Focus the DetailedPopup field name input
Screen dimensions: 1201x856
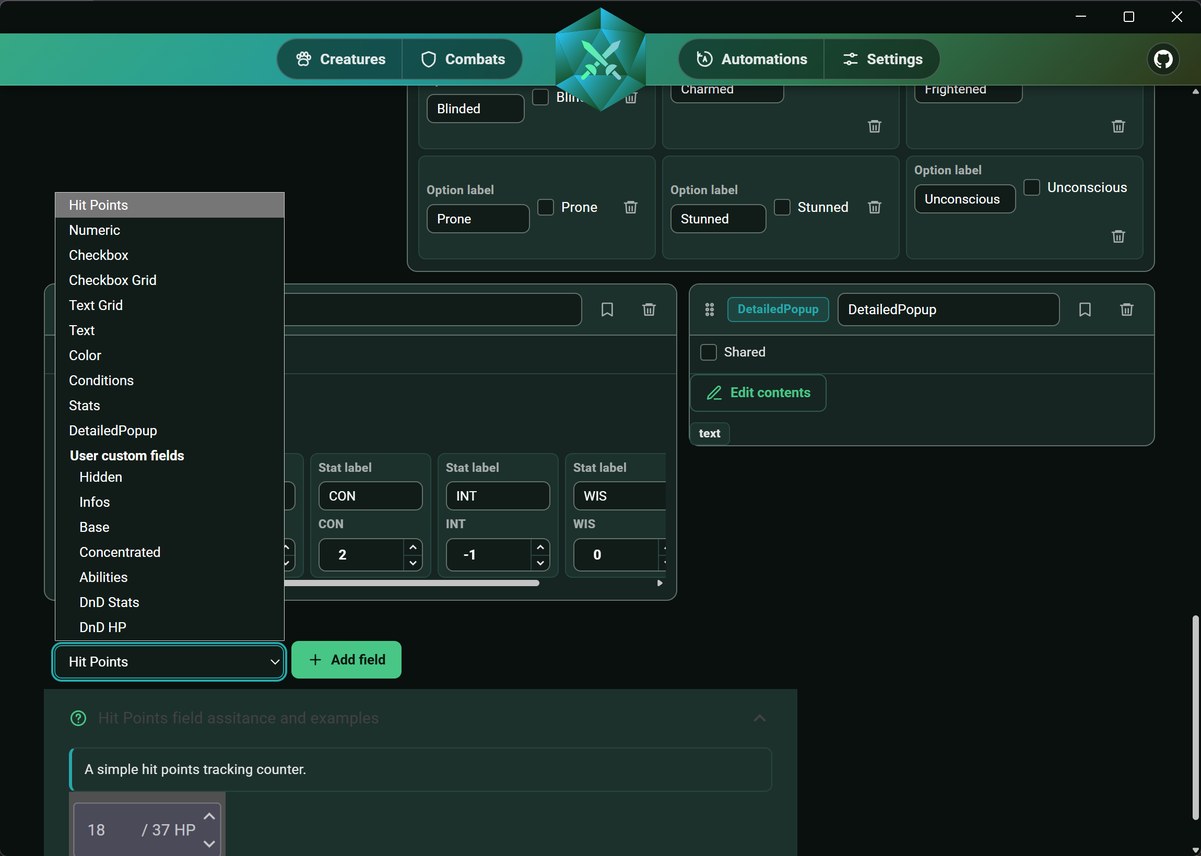click(948, 310)
